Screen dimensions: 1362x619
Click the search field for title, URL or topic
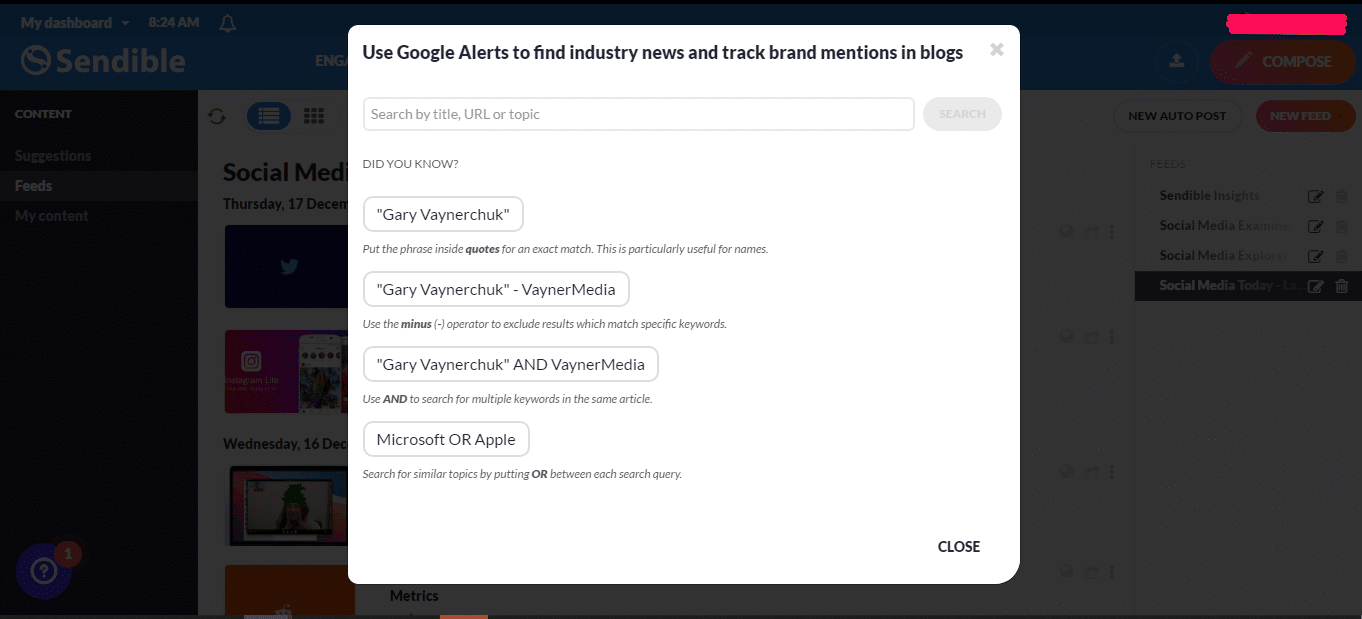(x=639, y=114)
